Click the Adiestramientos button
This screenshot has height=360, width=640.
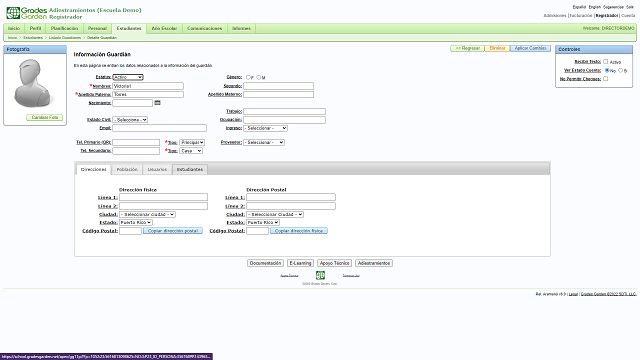pos(374,263)
